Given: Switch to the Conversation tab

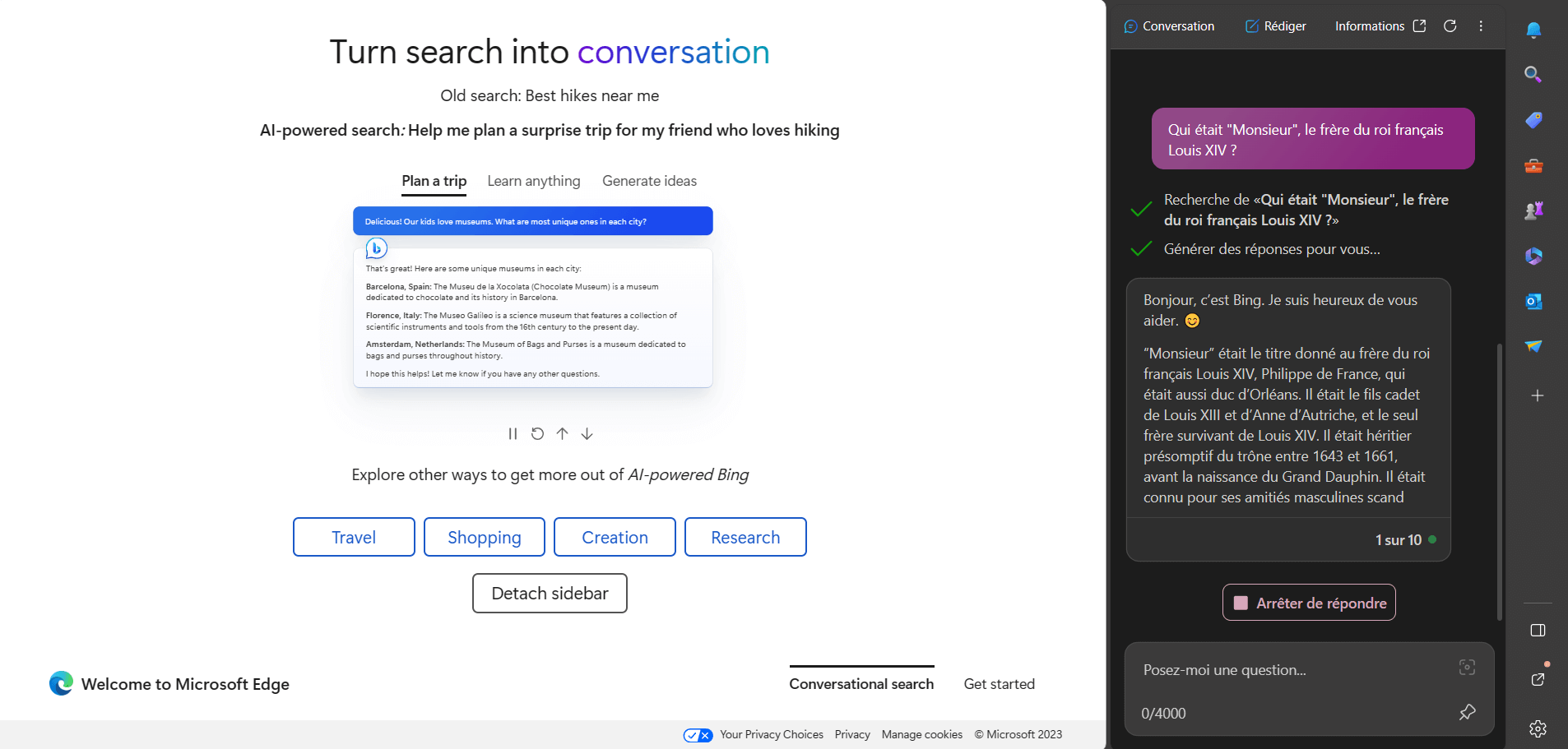Looking at the screenshot, I should pyautogui.click(x=1169, y=26).
